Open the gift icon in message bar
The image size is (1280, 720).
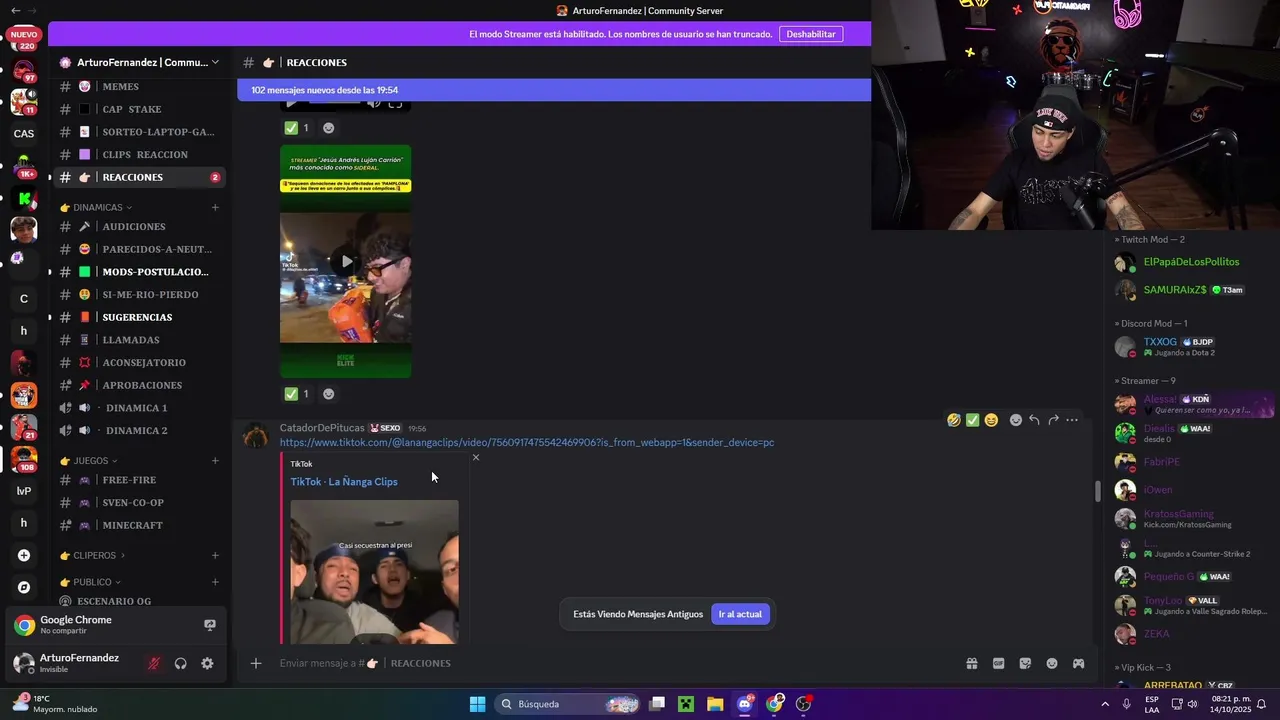pos(971,663)
